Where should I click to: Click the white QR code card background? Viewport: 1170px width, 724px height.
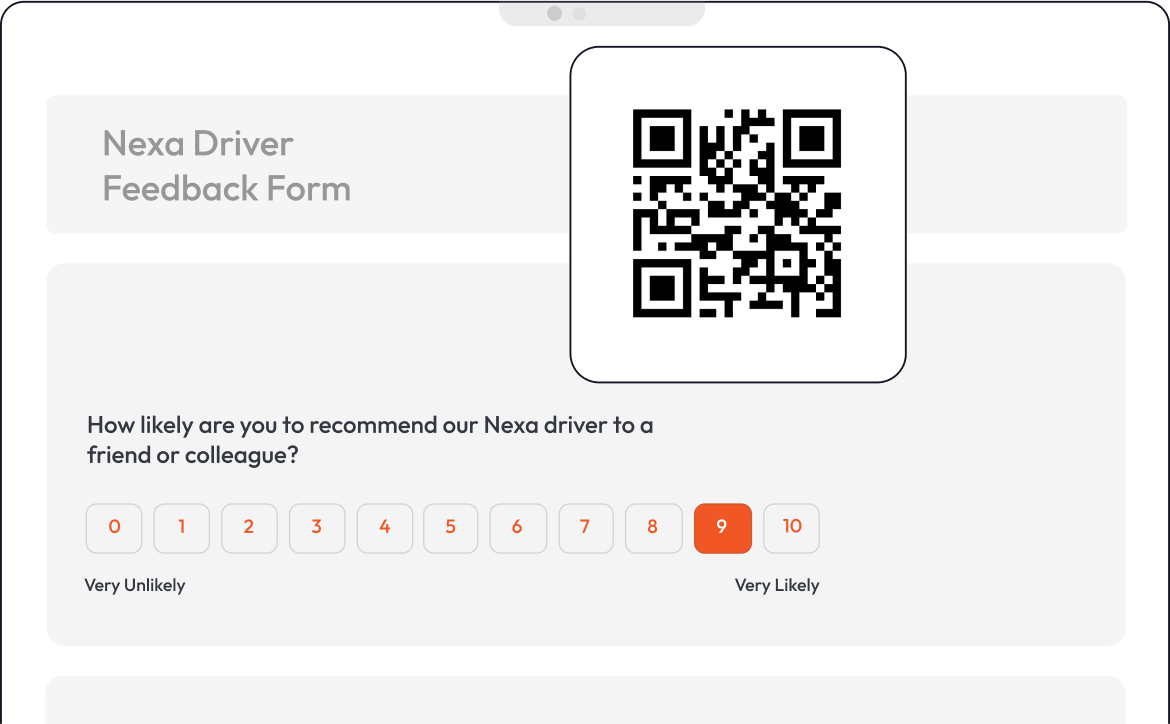[738, 351]
